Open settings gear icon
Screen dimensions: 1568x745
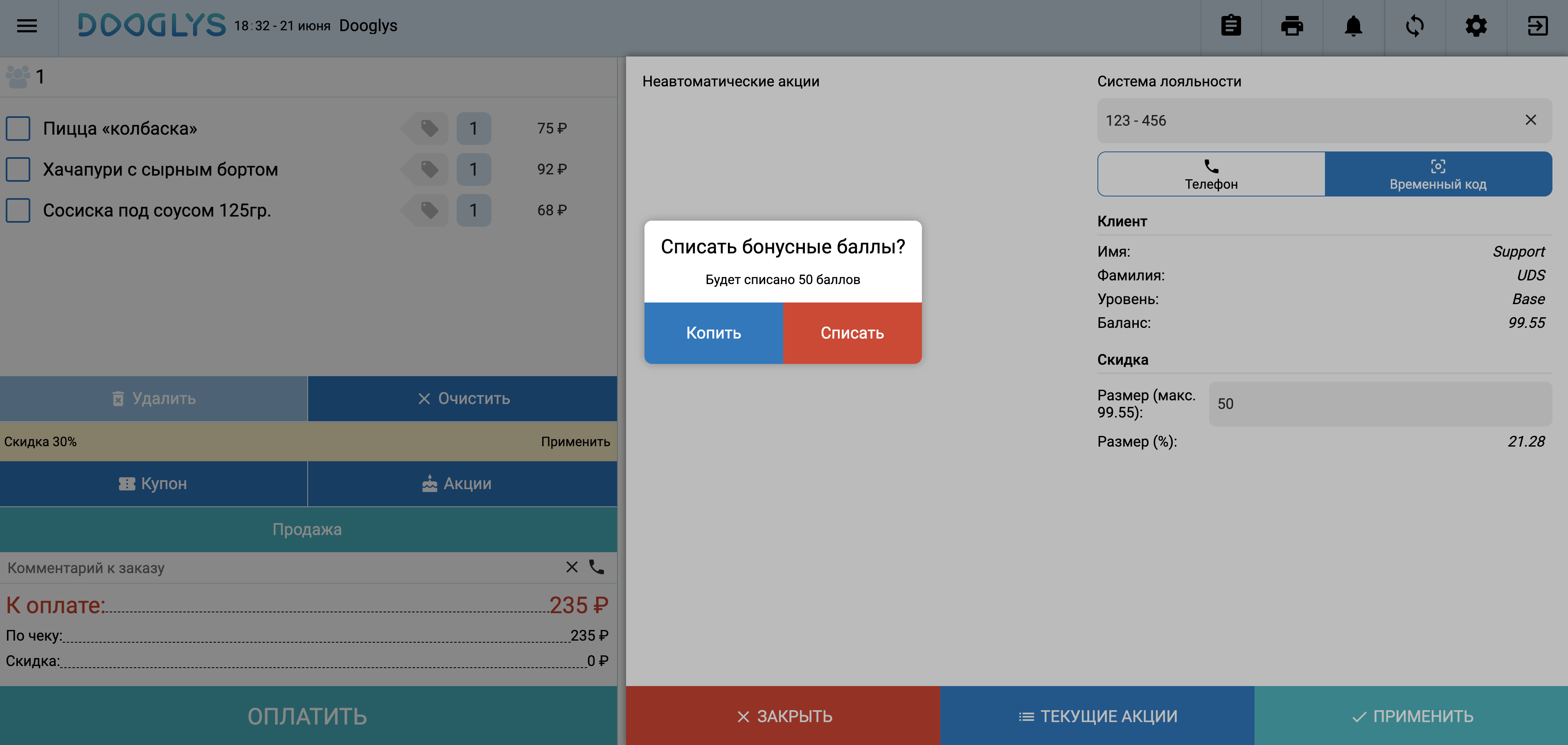tap(1476, 26)
